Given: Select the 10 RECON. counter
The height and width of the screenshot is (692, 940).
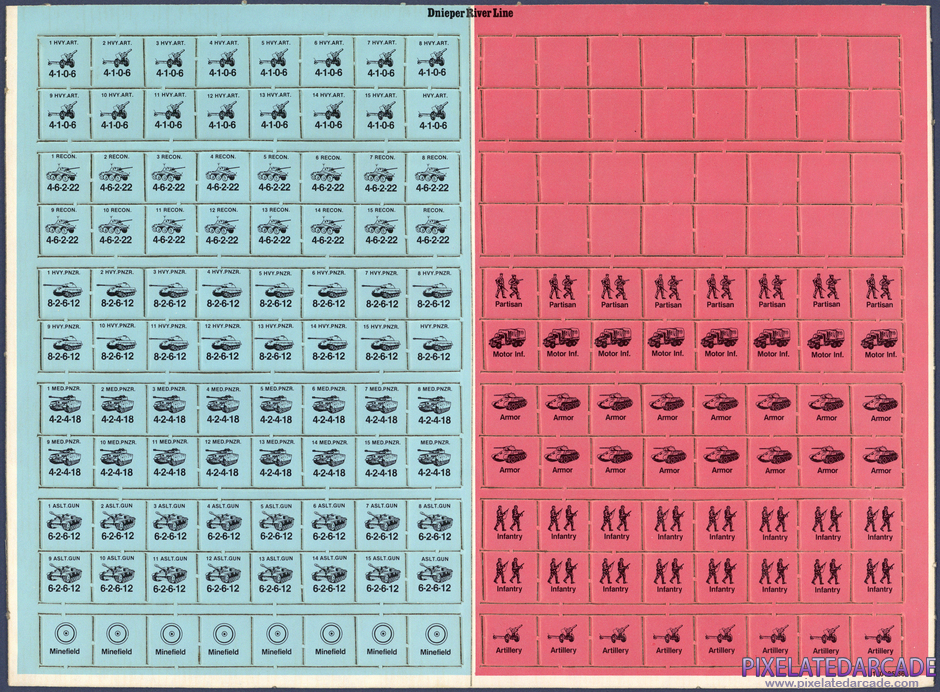Looking at the screenshot, I should 116,228.
